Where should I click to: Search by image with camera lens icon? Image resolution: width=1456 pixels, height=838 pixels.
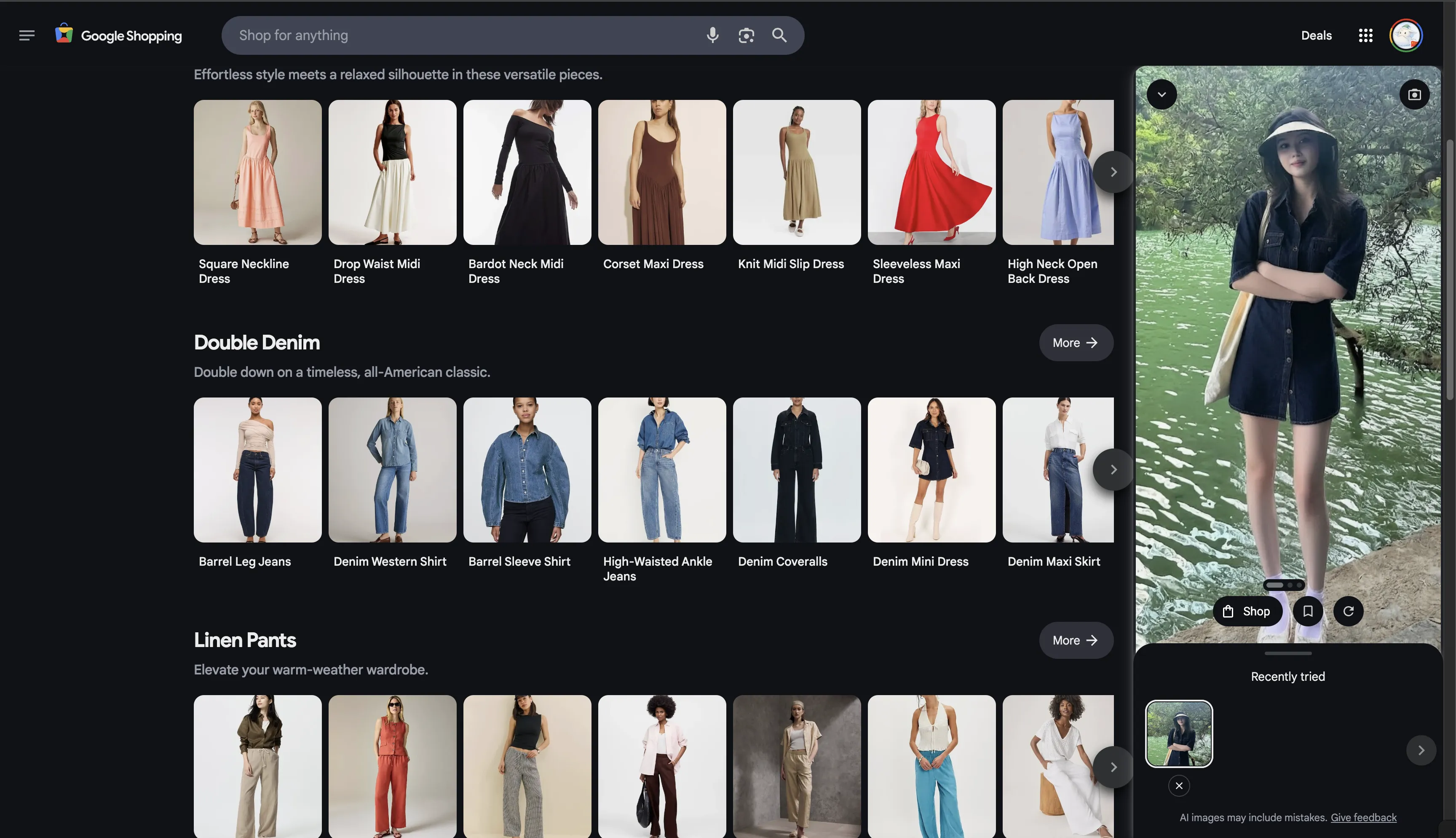pyautogui.click(x=747, y=35)
